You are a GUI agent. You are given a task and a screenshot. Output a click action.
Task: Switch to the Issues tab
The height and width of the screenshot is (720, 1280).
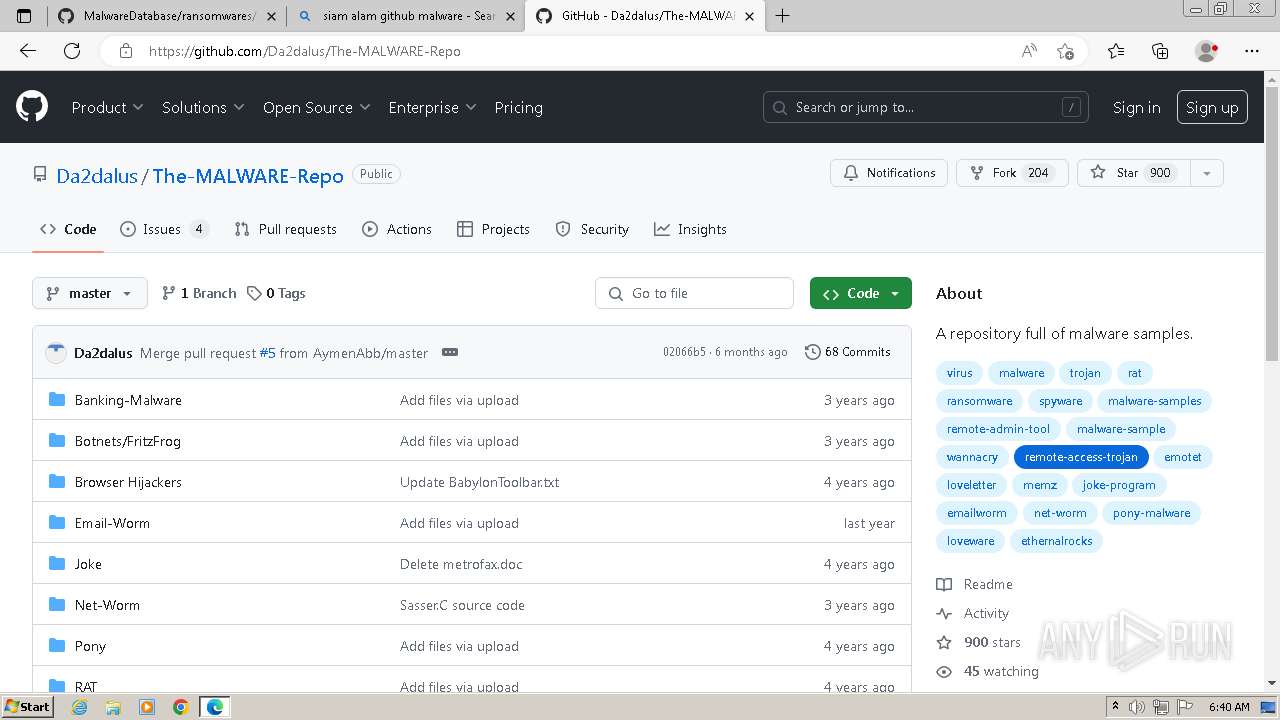(x=164, y=229)
